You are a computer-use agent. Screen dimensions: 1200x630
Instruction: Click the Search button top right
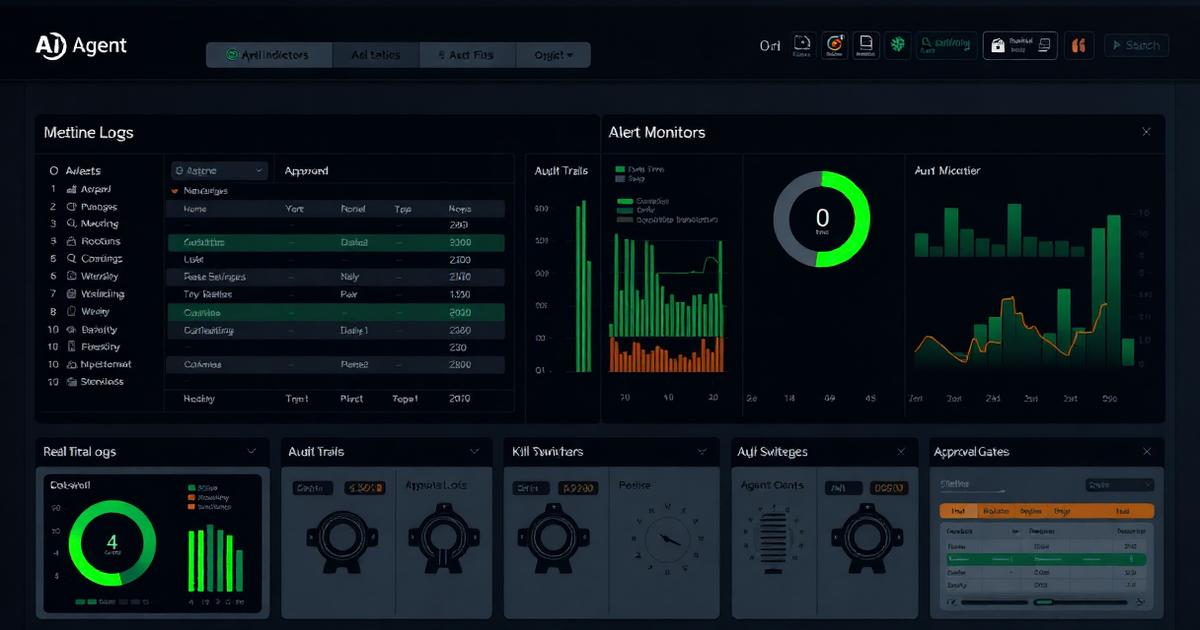[x=1136, y=45]
